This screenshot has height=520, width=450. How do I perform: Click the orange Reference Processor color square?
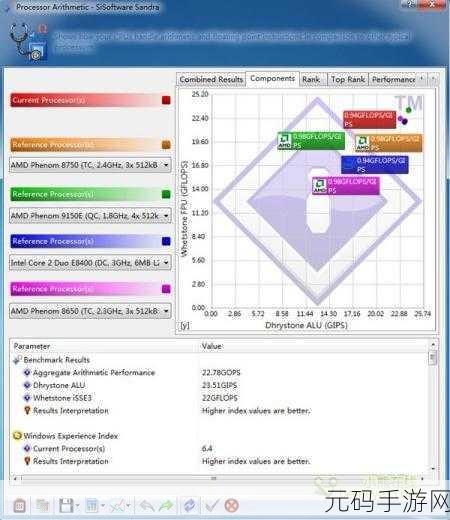[166, 145]
